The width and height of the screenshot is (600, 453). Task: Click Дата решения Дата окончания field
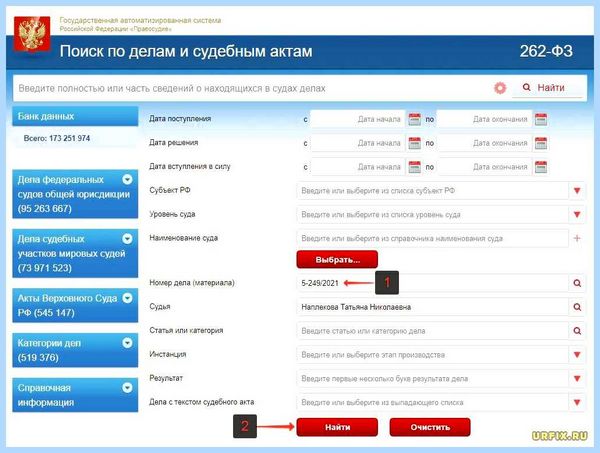point(484,143)
